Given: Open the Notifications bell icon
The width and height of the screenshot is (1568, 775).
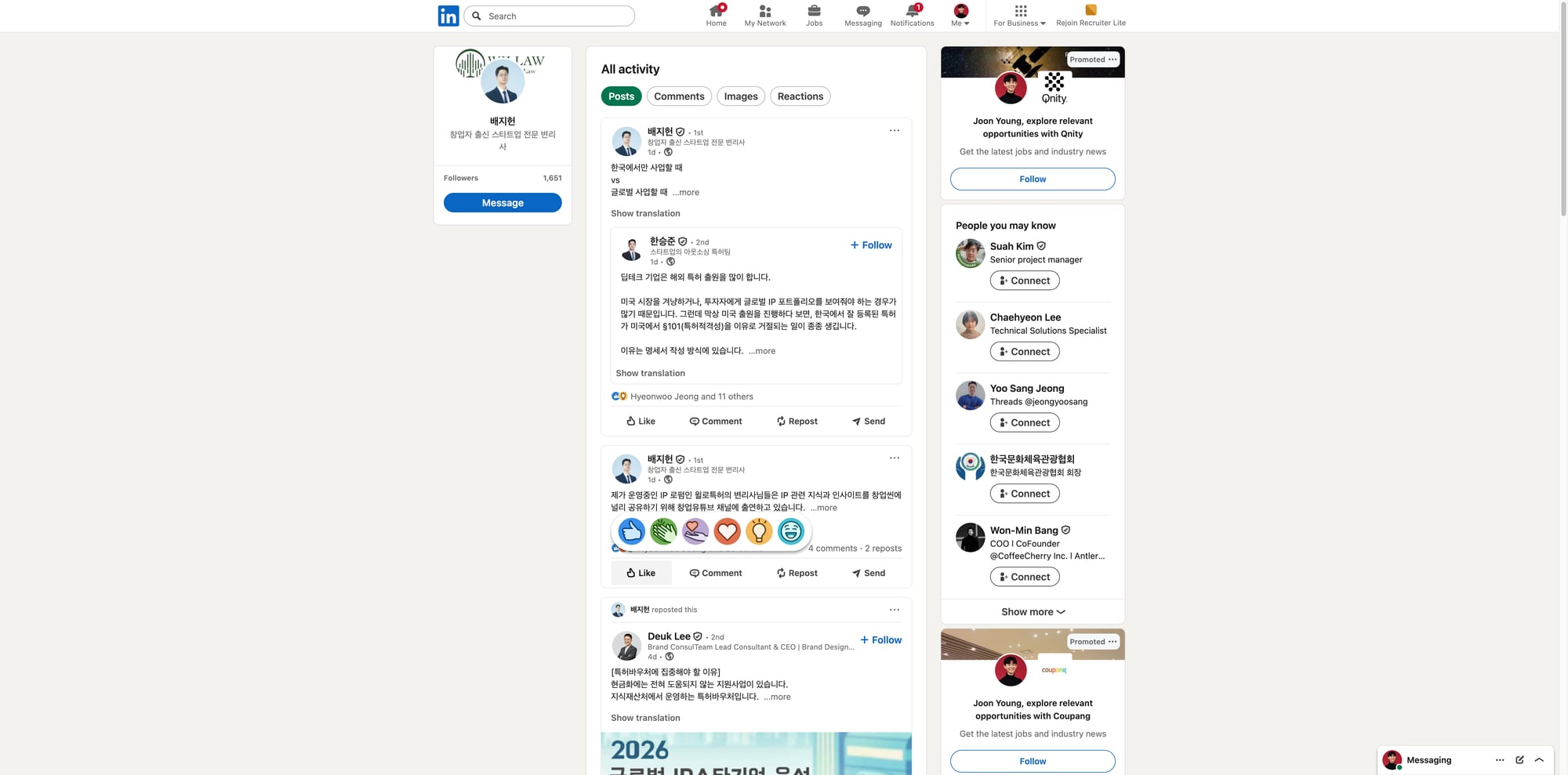Looking at the screenshot, I should pos(912,15).
